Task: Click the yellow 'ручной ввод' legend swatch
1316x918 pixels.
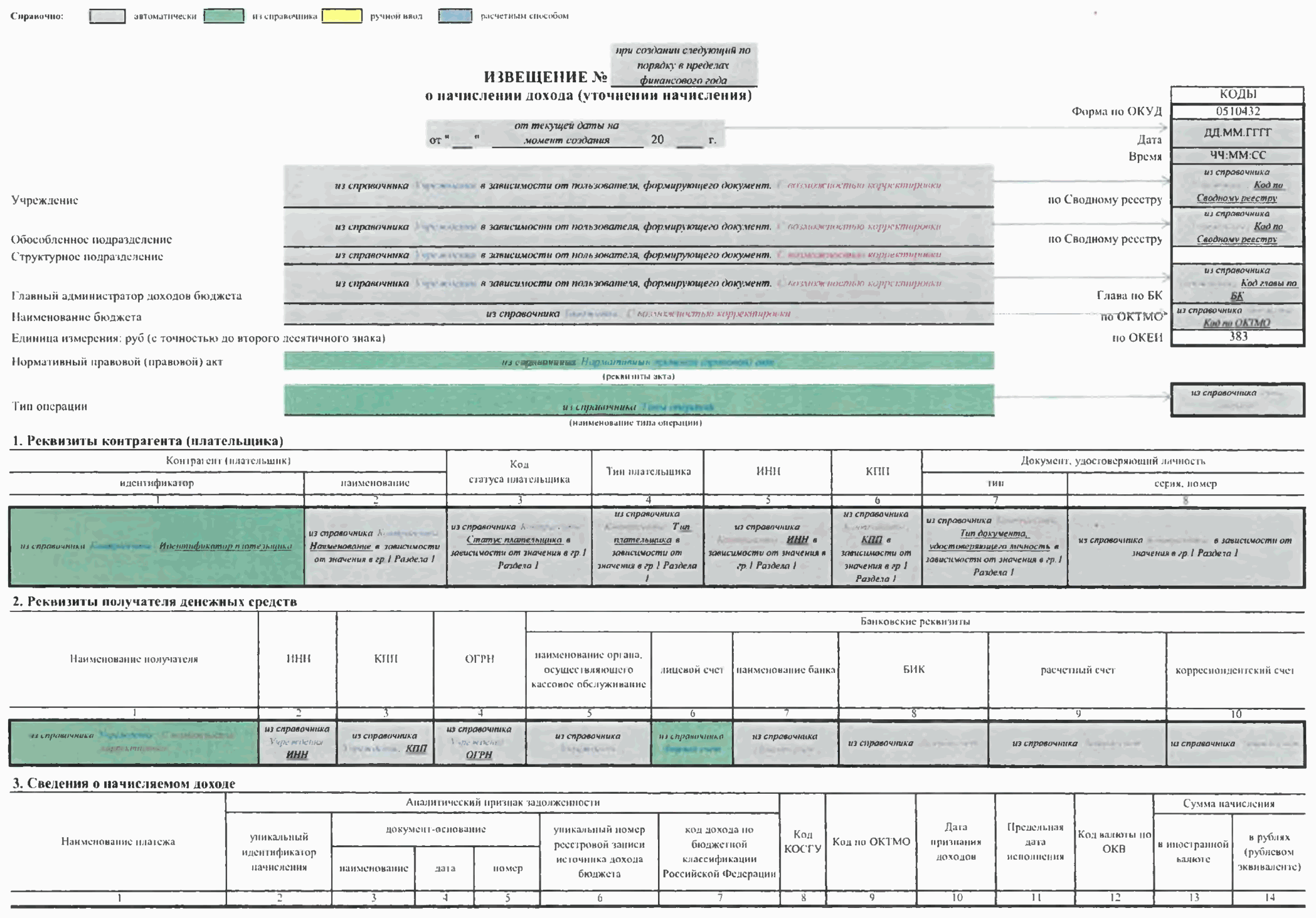Action: (342, 16)
